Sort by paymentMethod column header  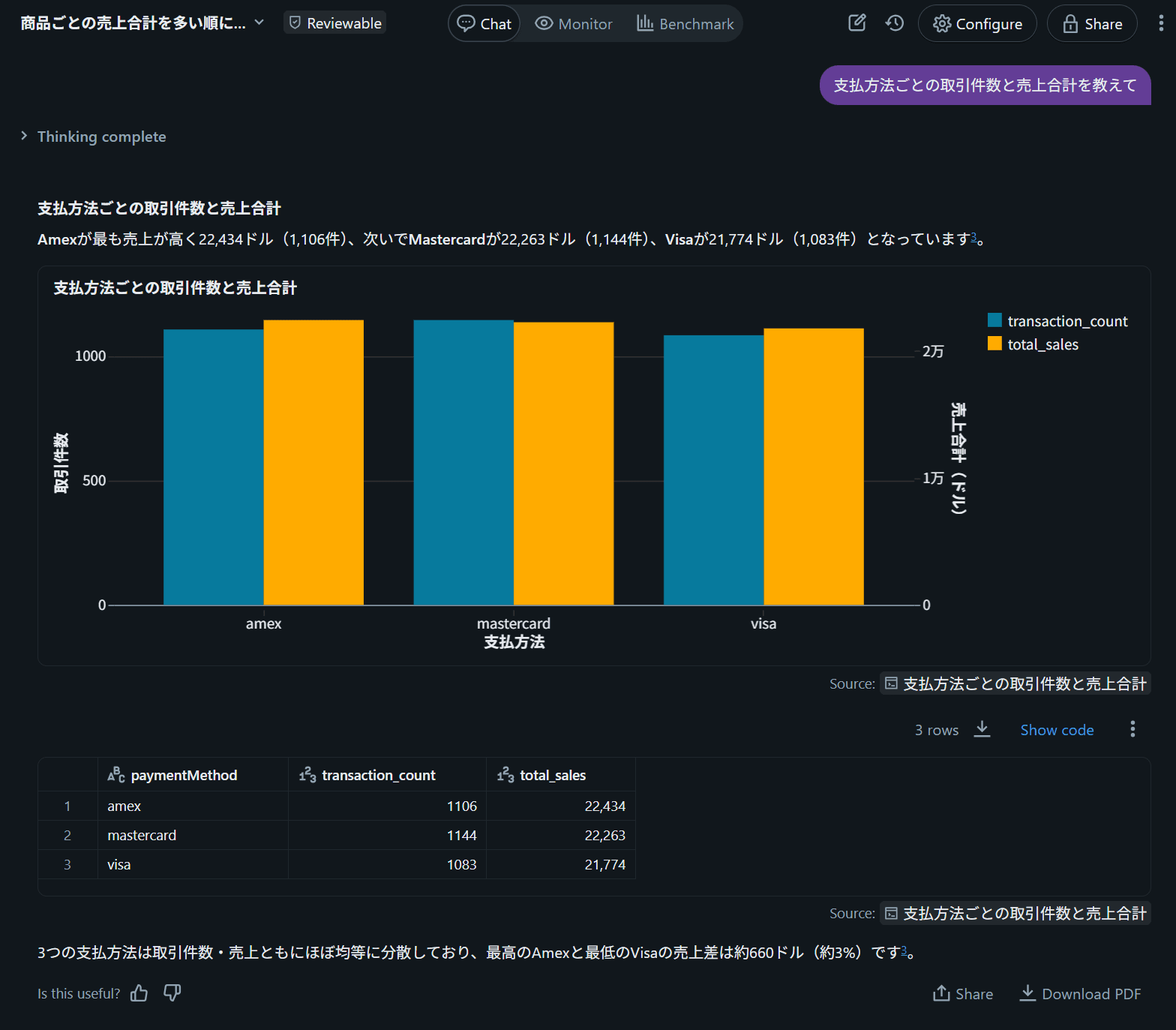click(x=184, y=775)
